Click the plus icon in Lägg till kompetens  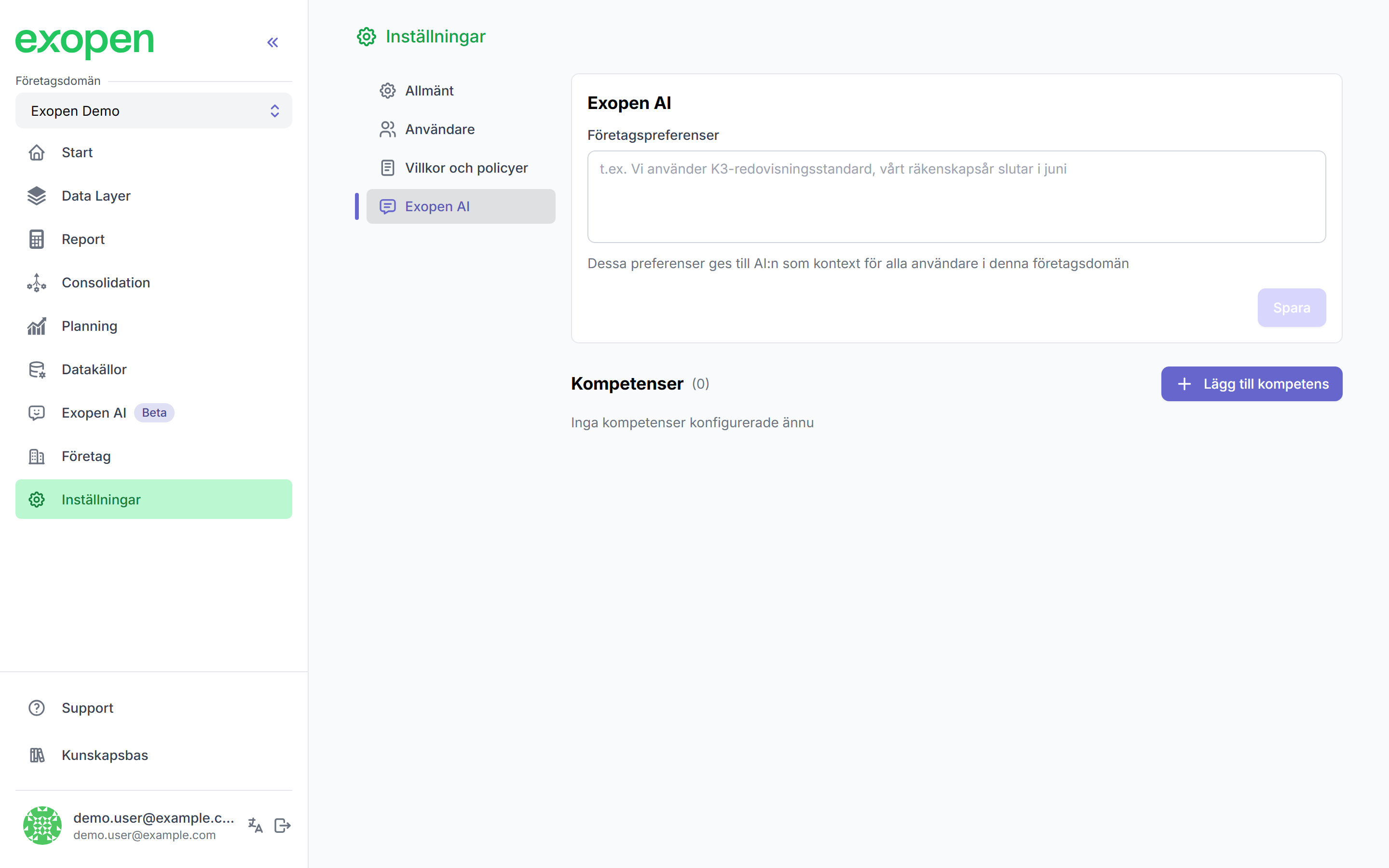coord(1184,384)
